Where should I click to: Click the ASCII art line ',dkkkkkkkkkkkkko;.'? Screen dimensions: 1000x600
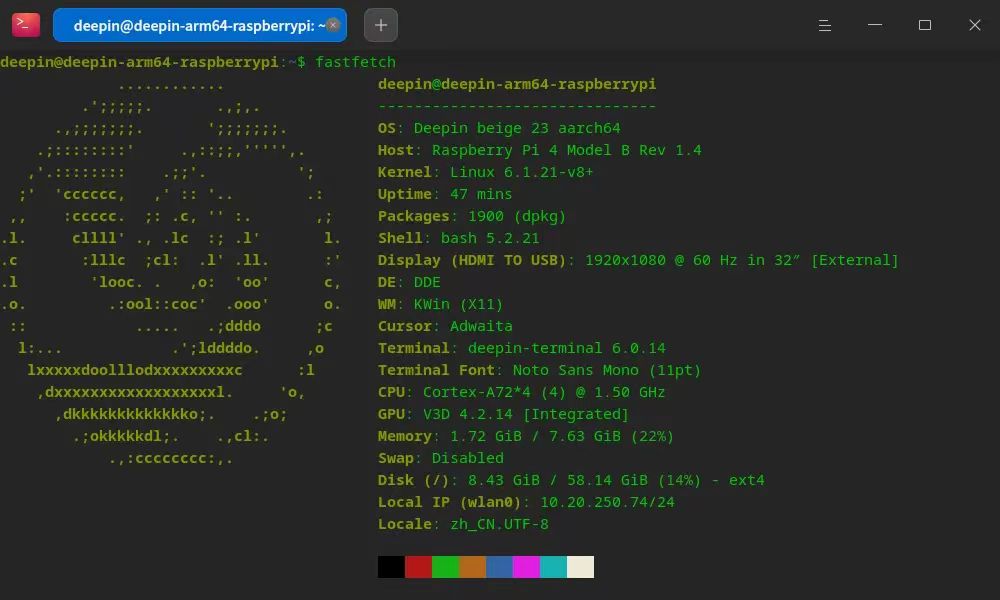click(135, 414)
